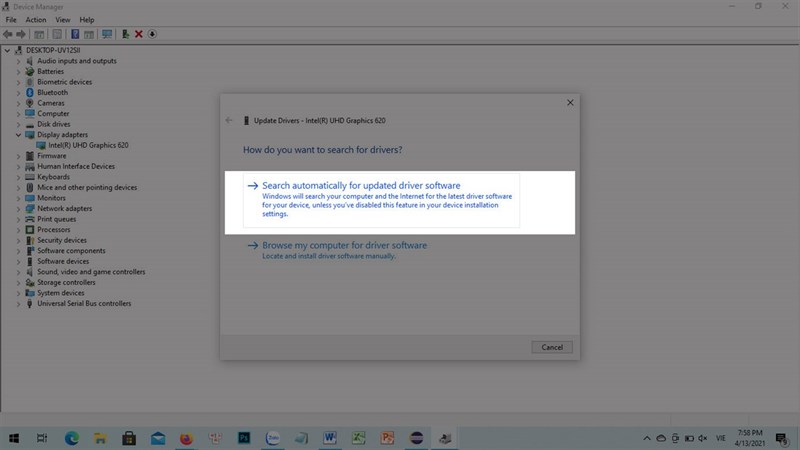The image size is (800, 450).
Task: Click the muted volume tray icon
Action: point(703,438)
